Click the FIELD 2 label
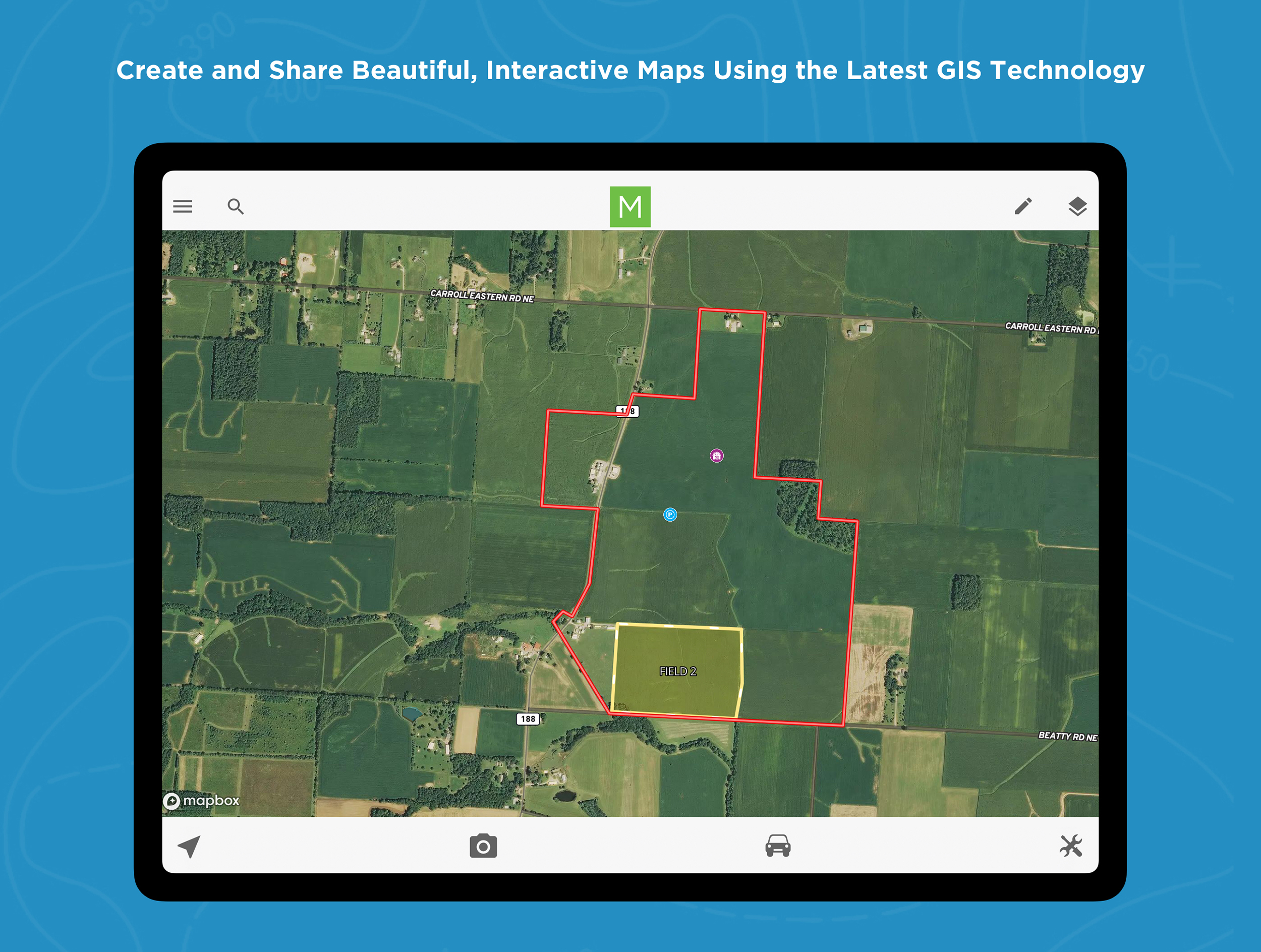 [678, 671]
